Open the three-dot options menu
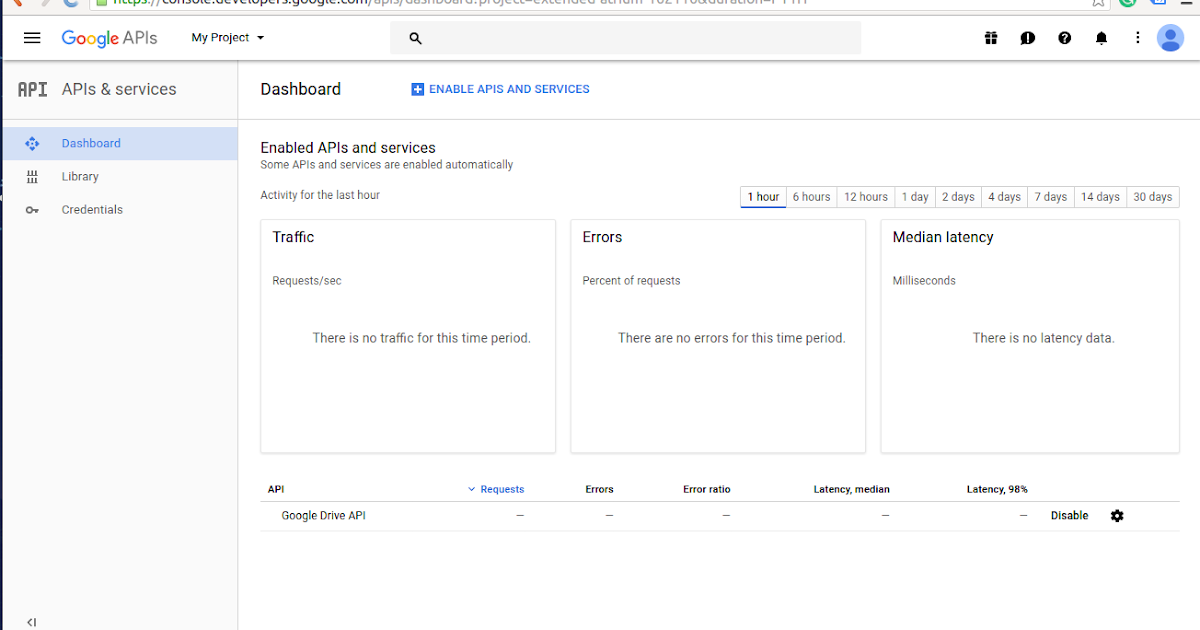This screenshot has height=630, width=1200. [1138, 38]
